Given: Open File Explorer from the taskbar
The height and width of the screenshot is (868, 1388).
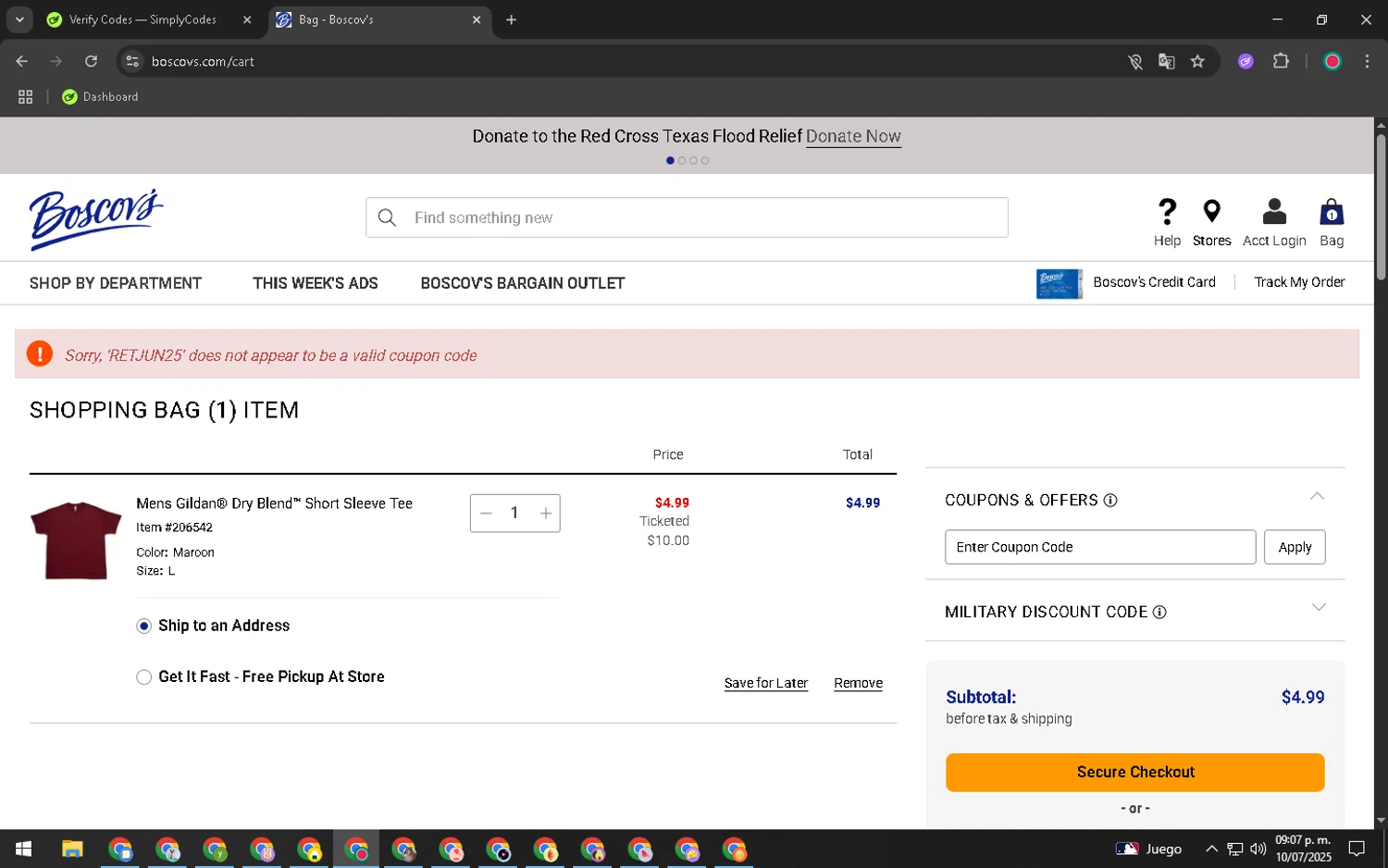Looking at the screenshot, I should coord(72,849).
